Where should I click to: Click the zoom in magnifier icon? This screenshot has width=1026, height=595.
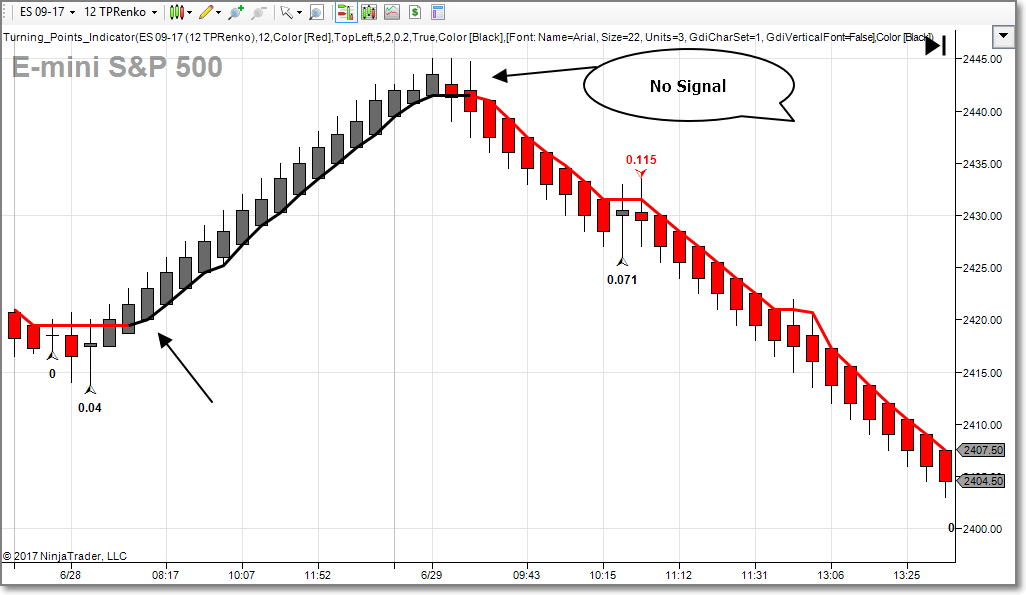(236, 12)
